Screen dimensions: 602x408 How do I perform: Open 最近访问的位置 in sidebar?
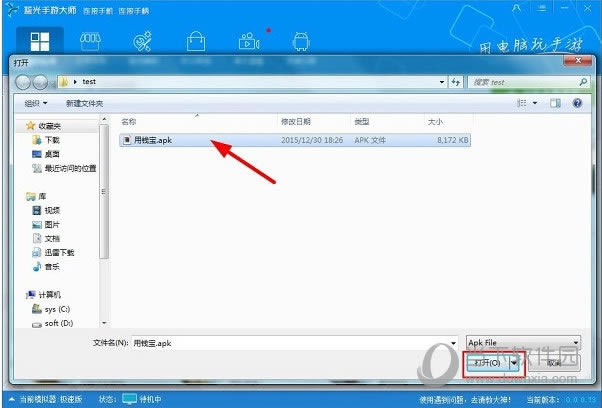(64, 168)
